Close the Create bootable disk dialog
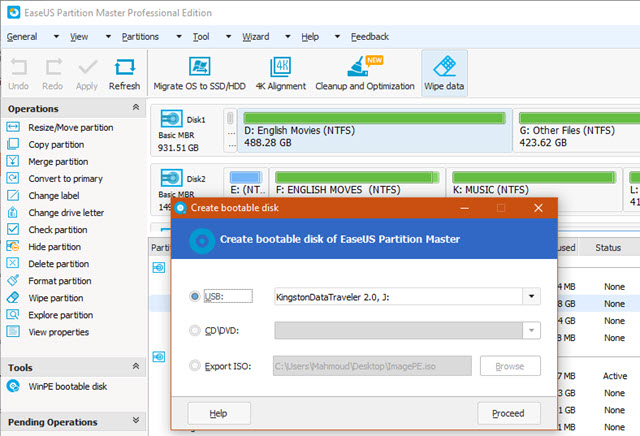The width and height of the screenshot is (640, 436). point(538,208)
